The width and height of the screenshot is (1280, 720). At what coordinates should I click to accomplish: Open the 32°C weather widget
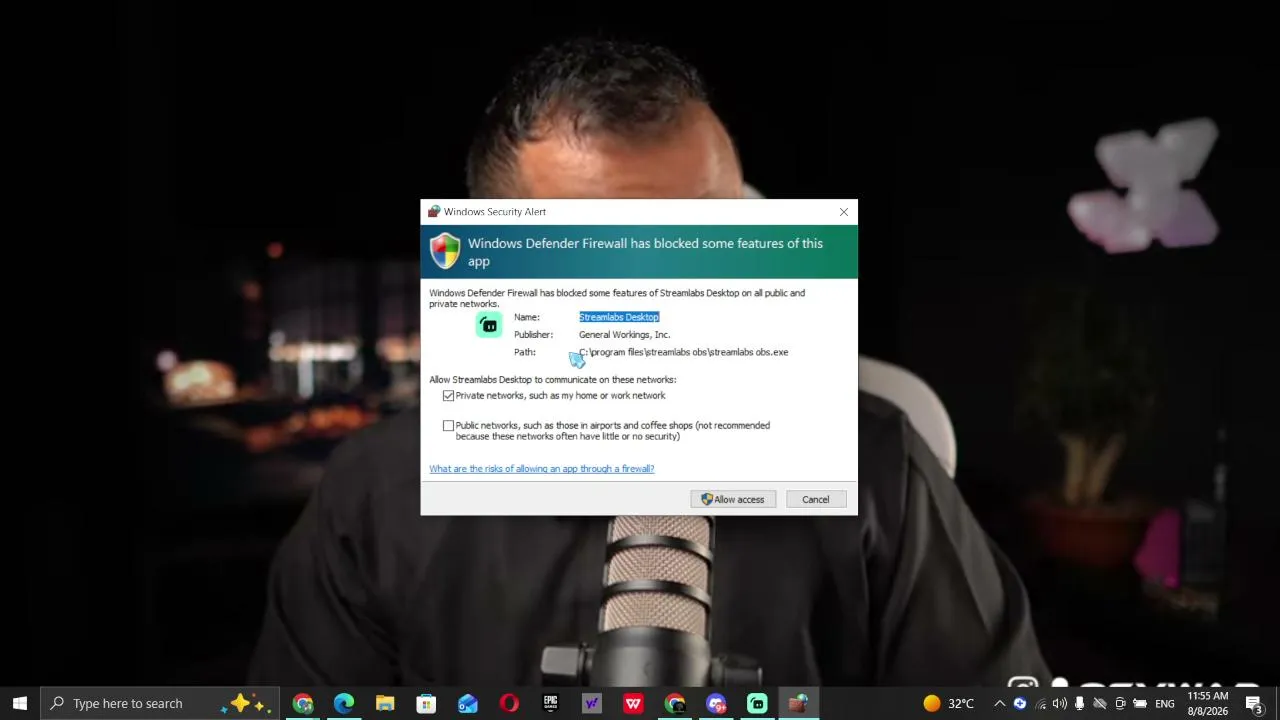[948, 703]
